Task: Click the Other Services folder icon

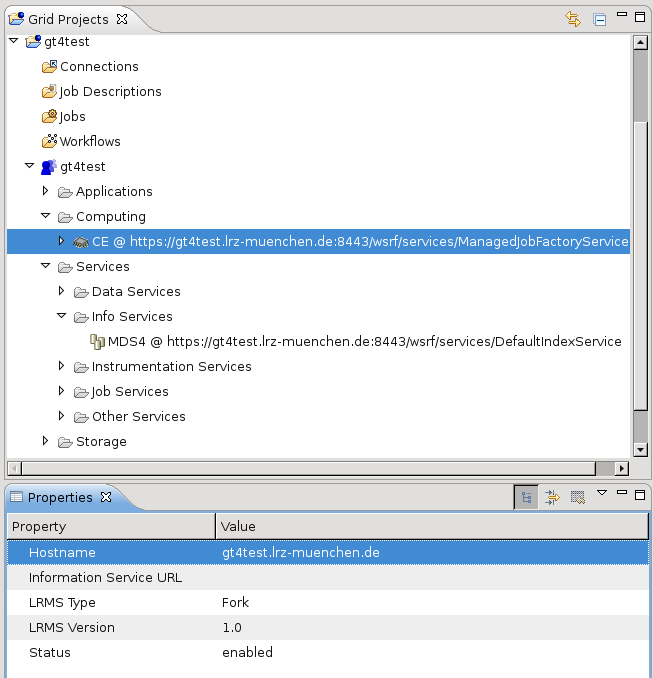Action: click(x=81, y=417)
